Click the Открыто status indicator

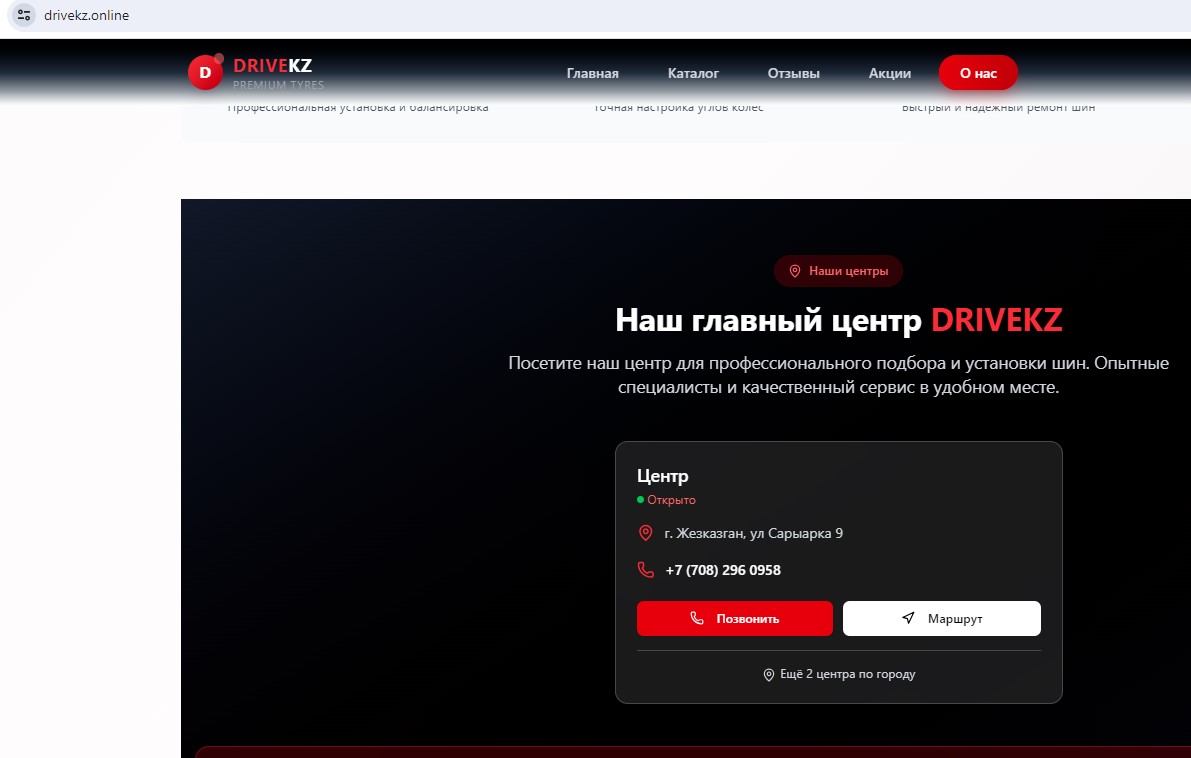point(670,500)
